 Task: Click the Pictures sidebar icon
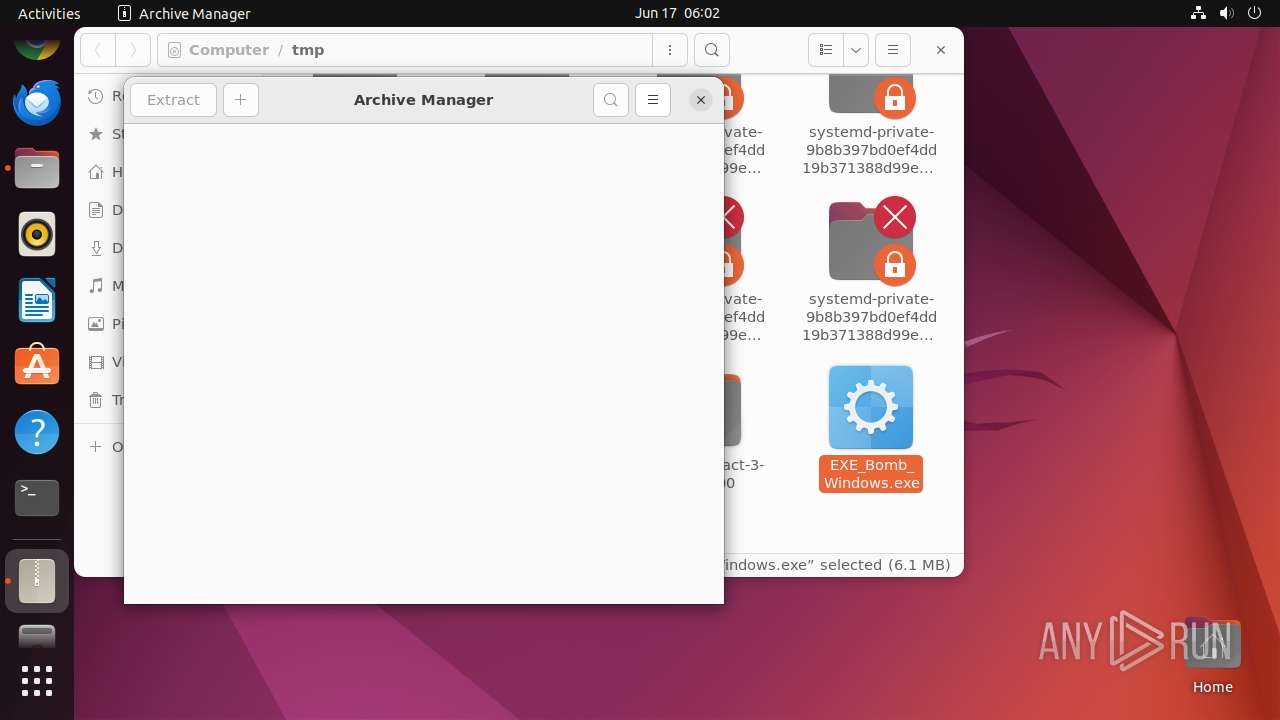[x=96, y=324]
